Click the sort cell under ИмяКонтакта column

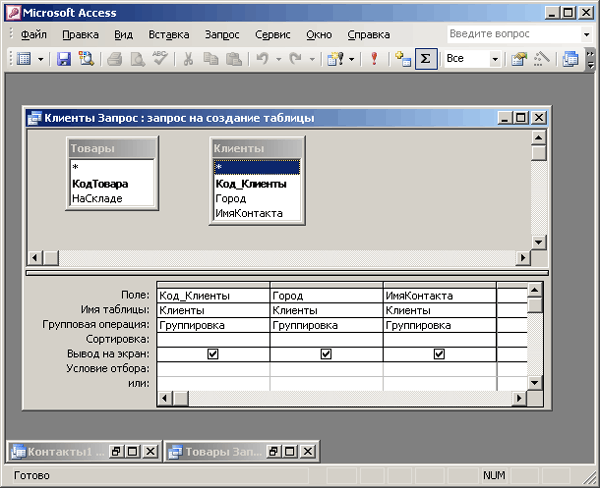[440, 340]
